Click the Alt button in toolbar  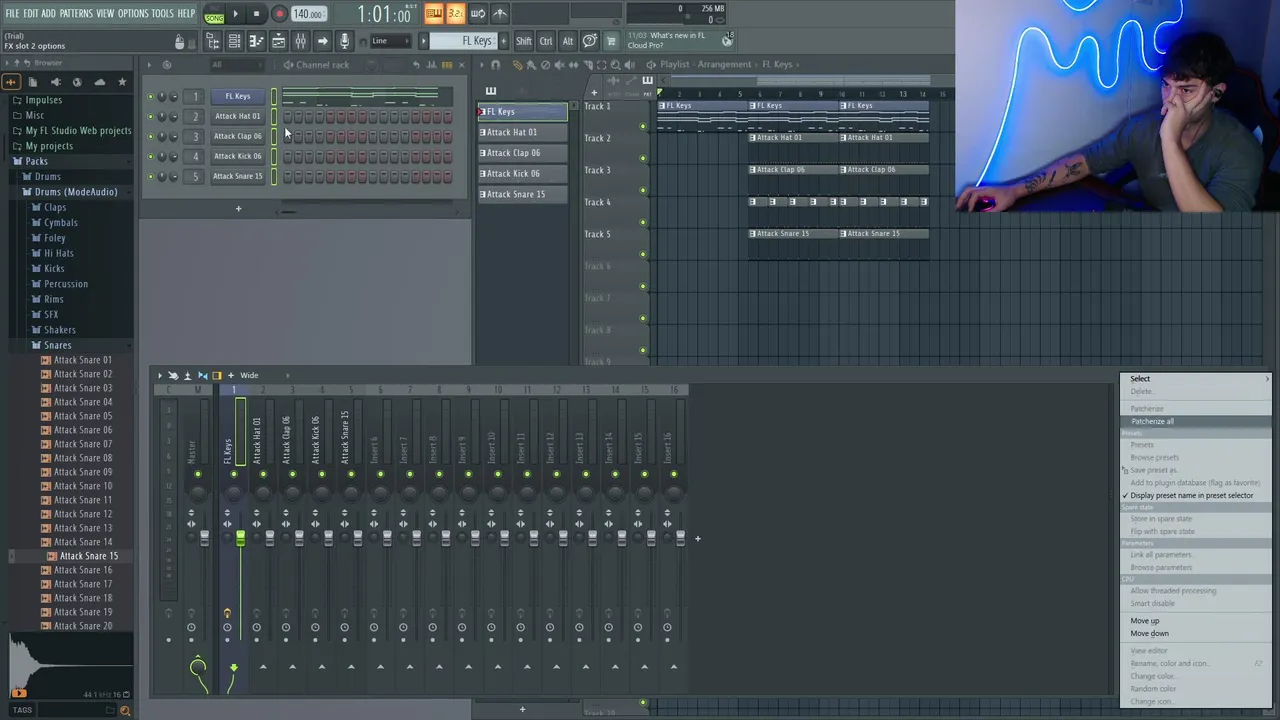point(567,41)
